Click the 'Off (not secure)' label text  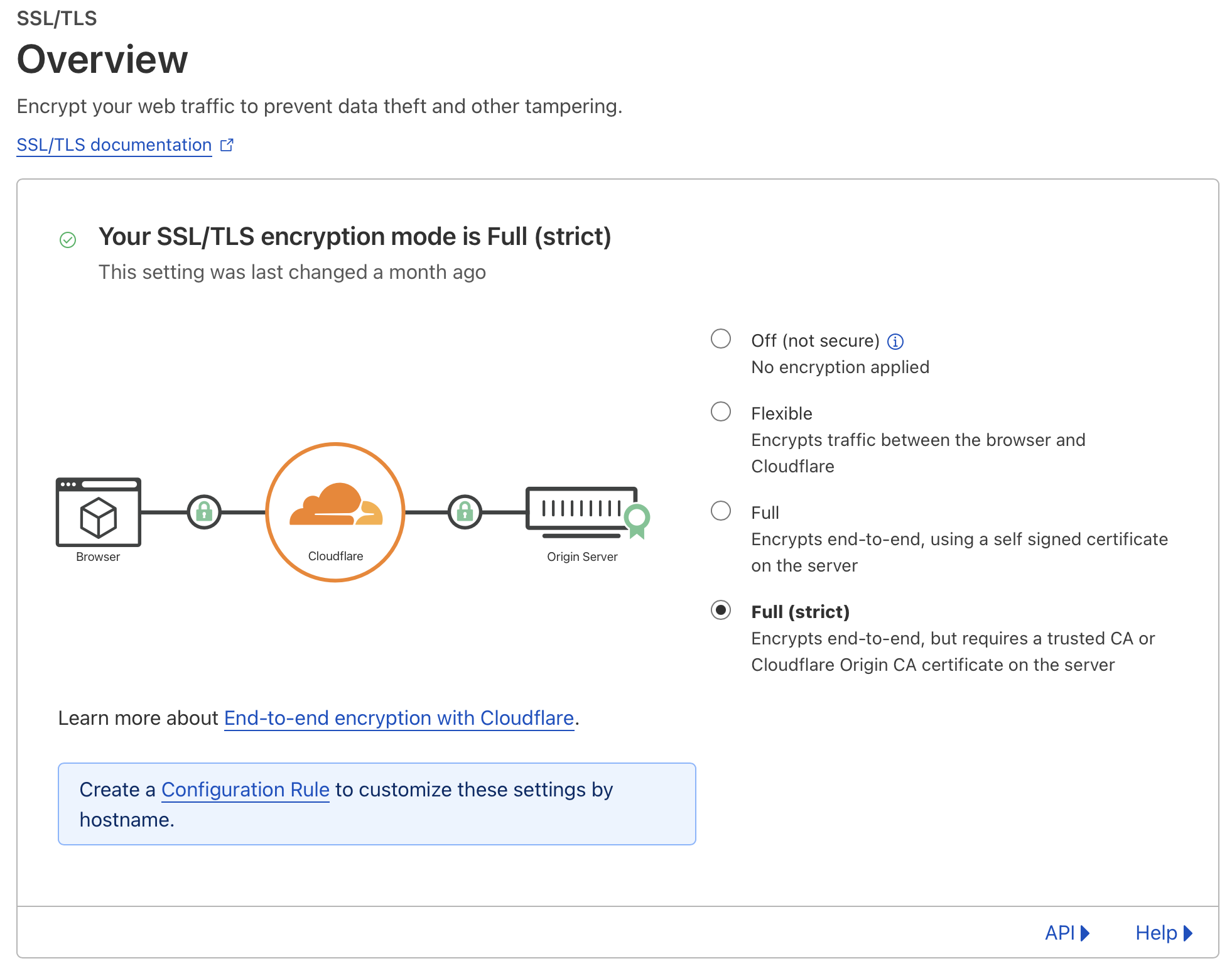(816, 341)
